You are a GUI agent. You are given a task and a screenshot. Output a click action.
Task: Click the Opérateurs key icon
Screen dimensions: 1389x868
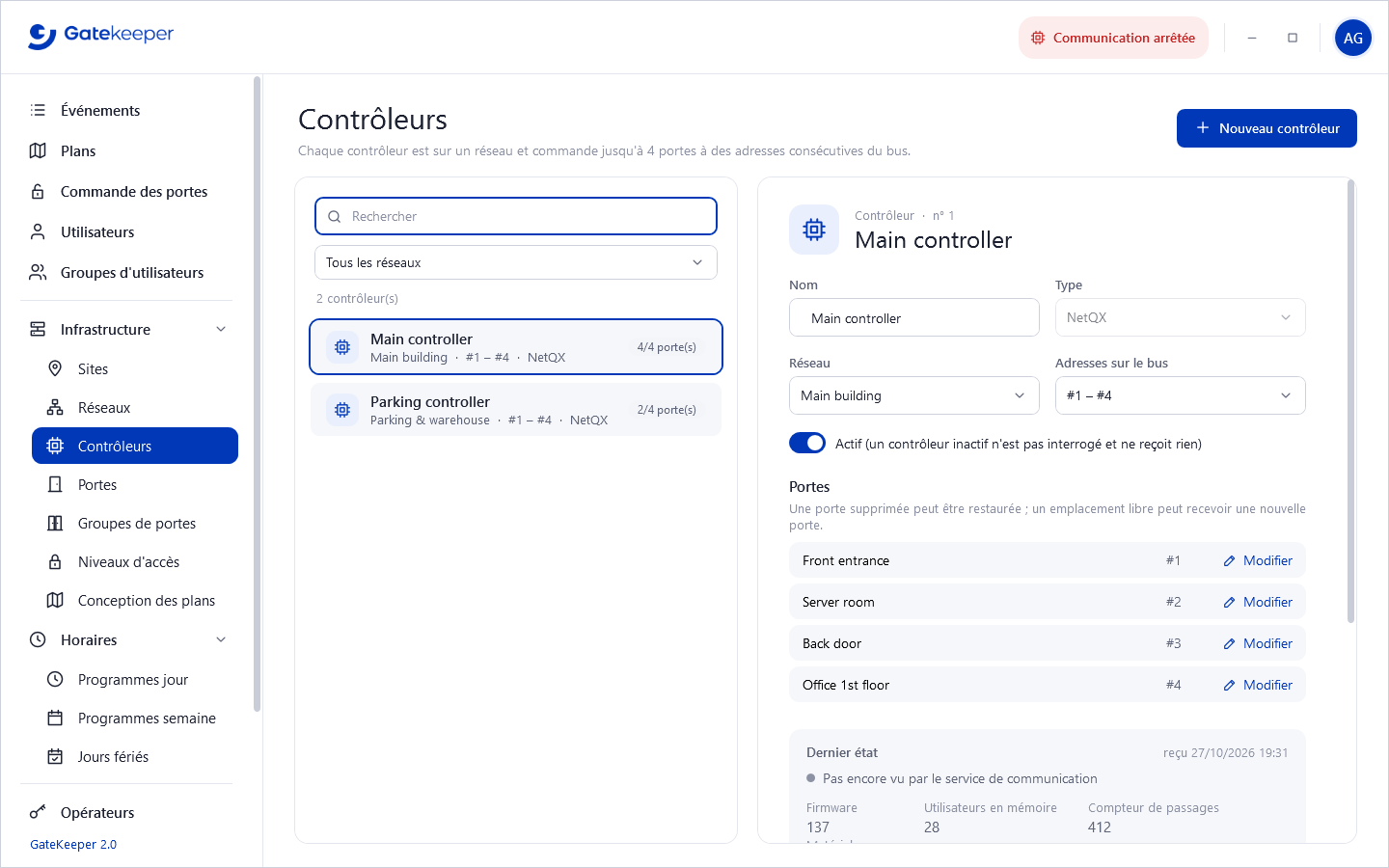38,812
